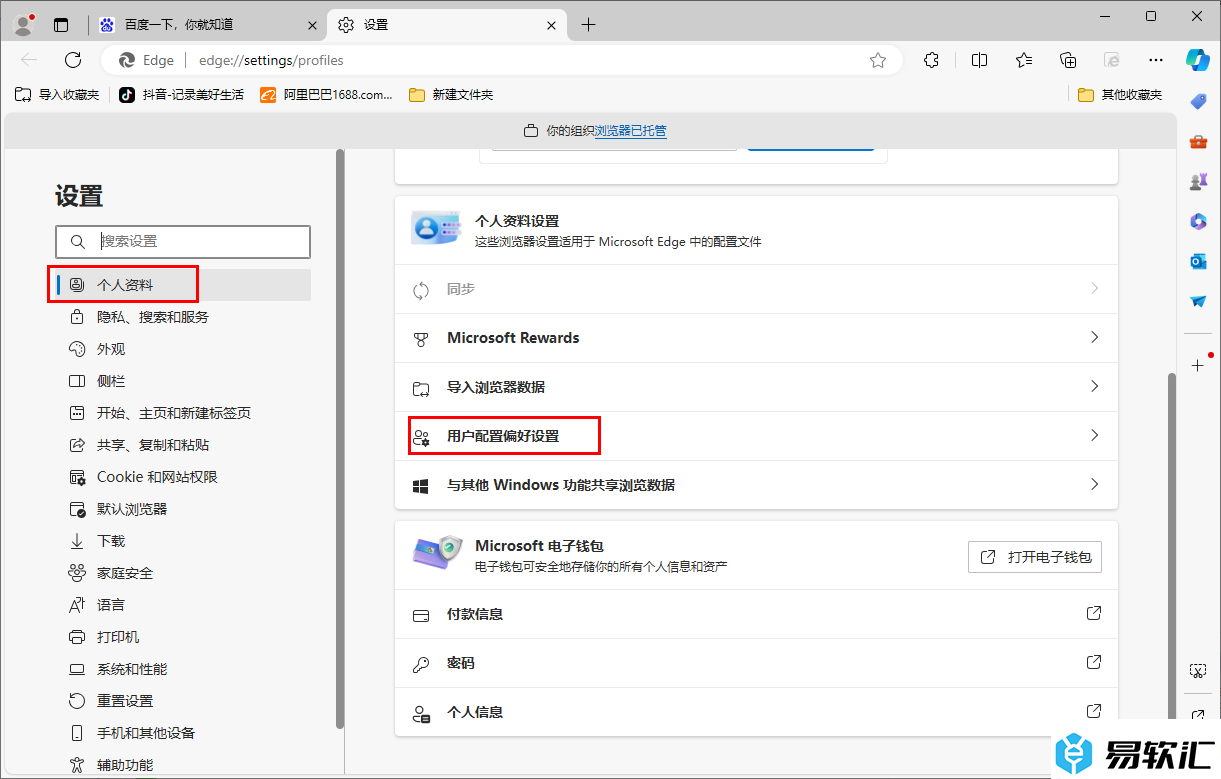Open the Games chess sidebar icon
Screen dimensions: 1221x779
click(x=1198, y=181)
